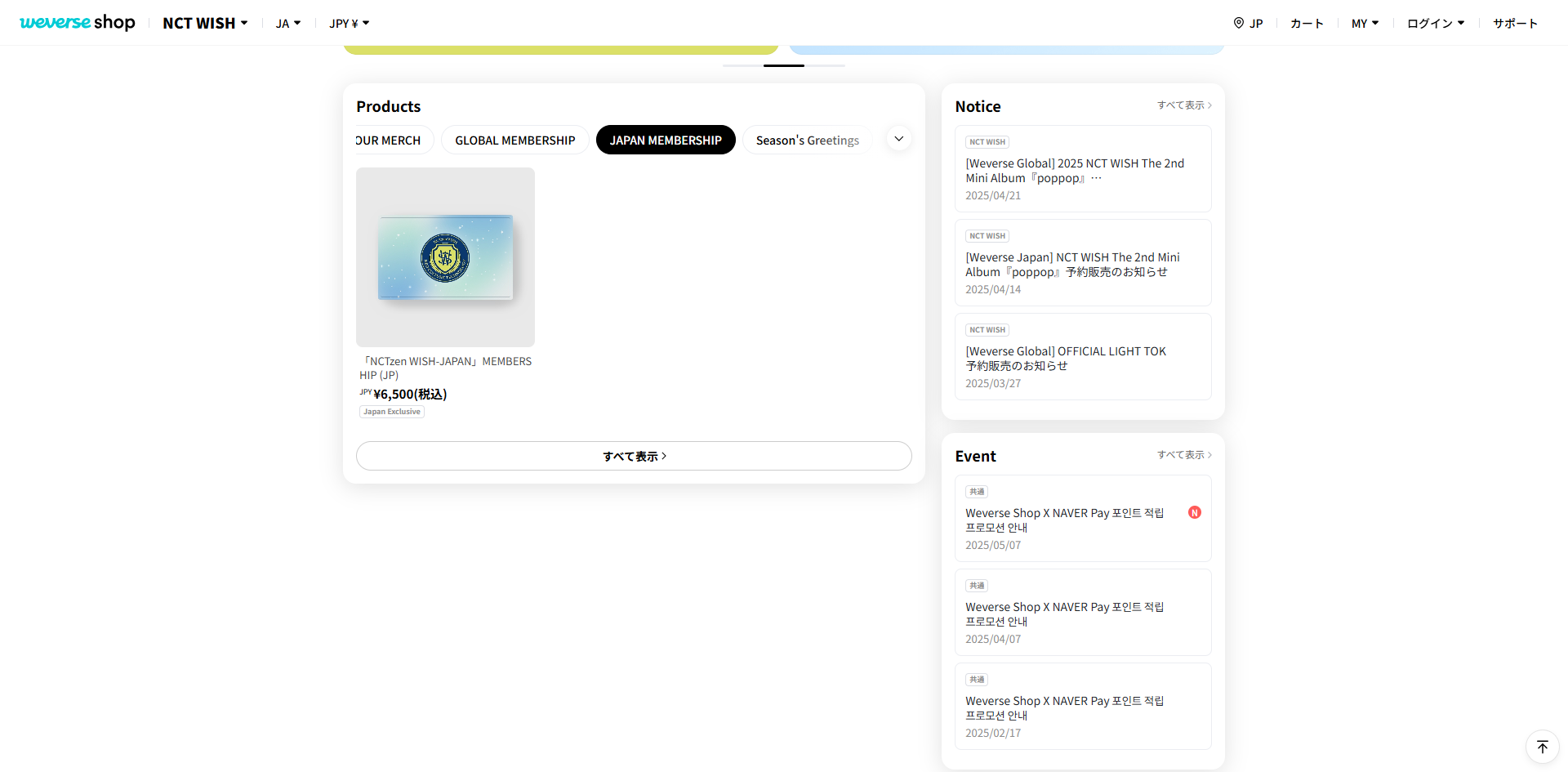This screenshot has height=772, width=1568.
Task: Click the 2025/03/27 notice date
Action: 993,383
